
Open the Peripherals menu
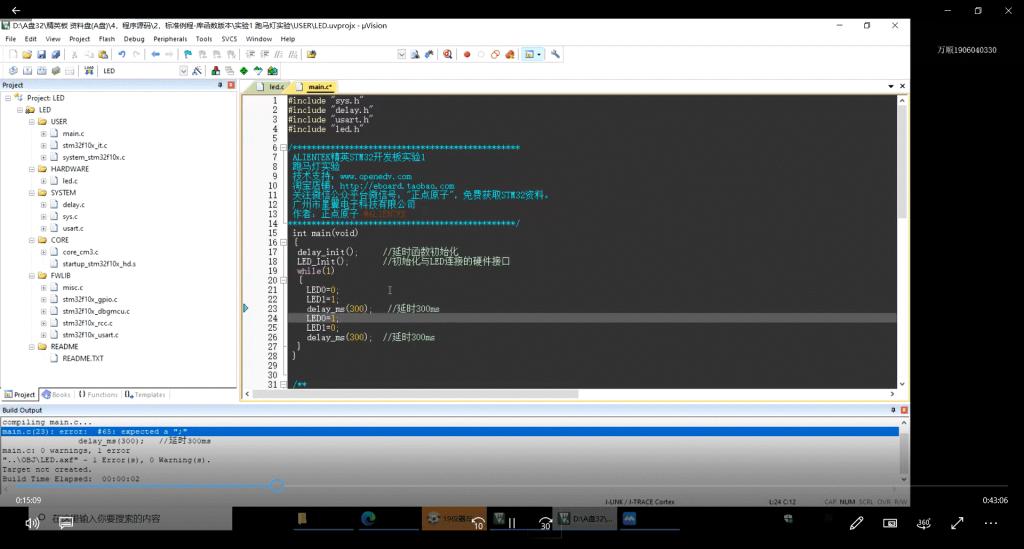169,39
